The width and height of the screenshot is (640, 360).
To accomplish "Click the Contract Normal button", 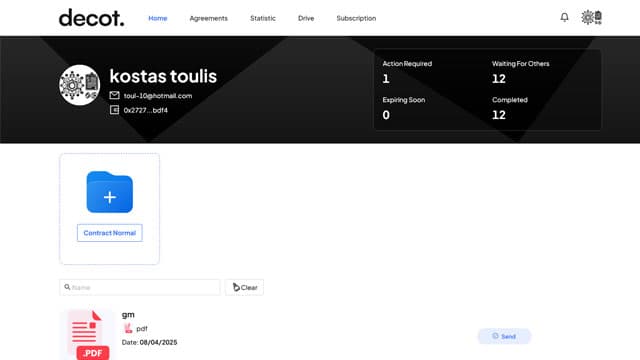I will coord(109,233).
